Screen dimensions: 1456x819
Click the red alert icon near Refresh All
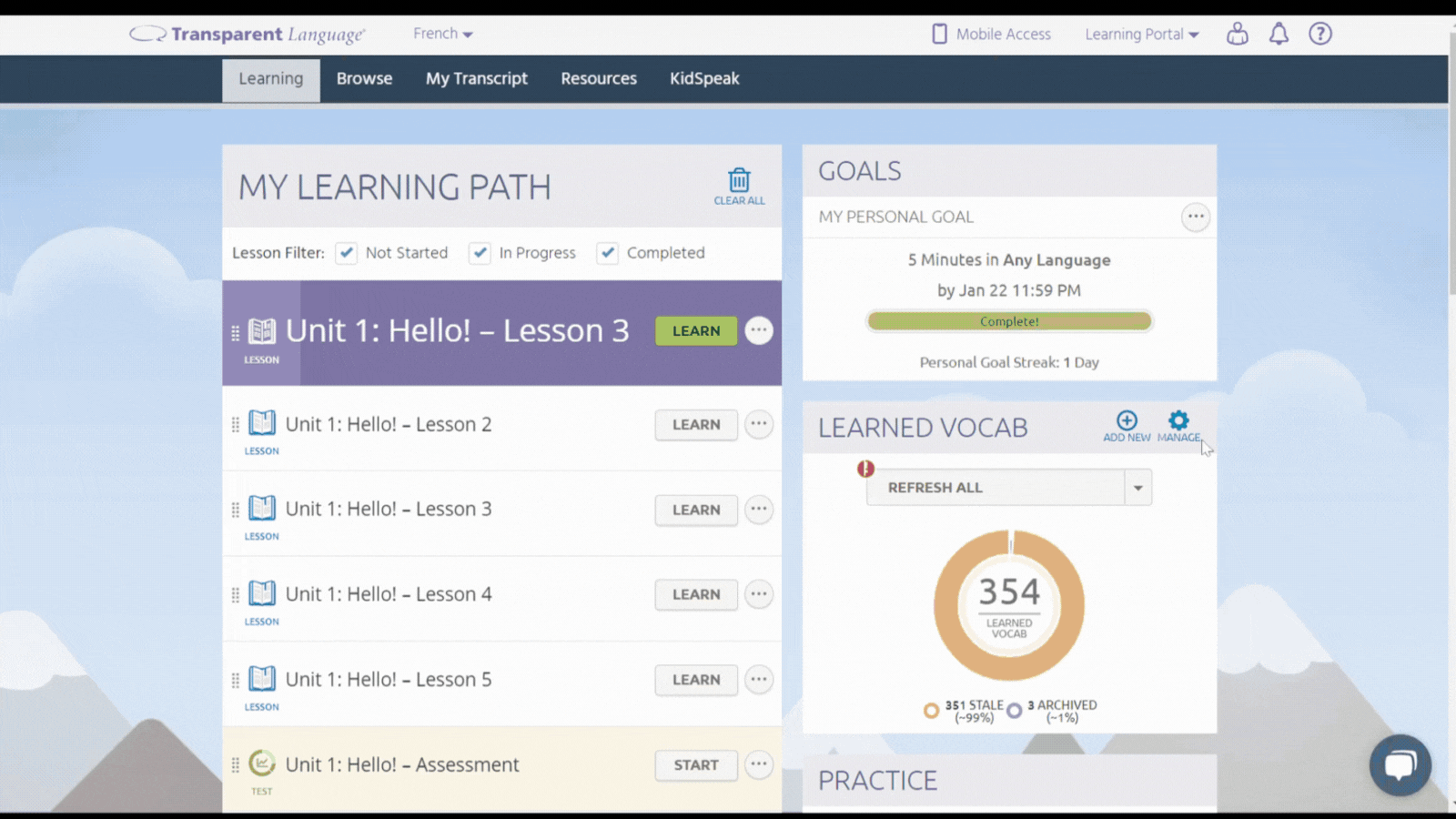click(x=865, y=469)
